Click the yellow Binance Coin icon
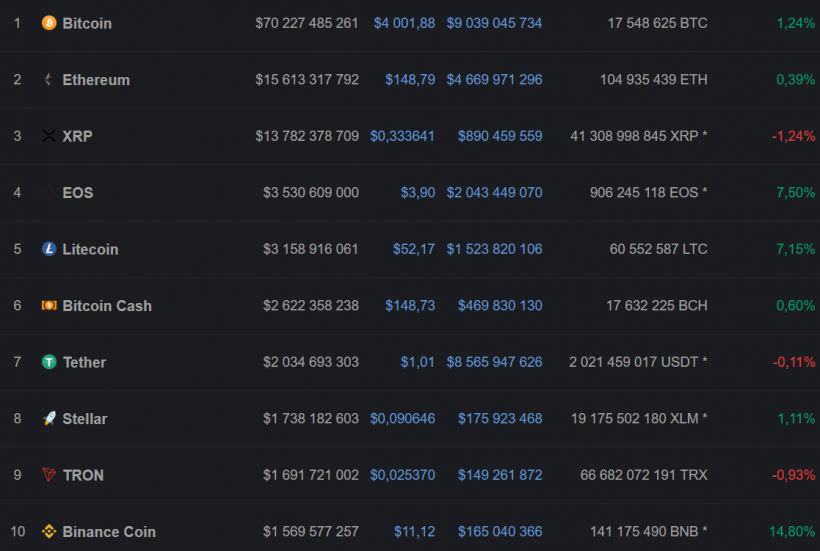Viewport: 820px width, 551px height. 49,532
